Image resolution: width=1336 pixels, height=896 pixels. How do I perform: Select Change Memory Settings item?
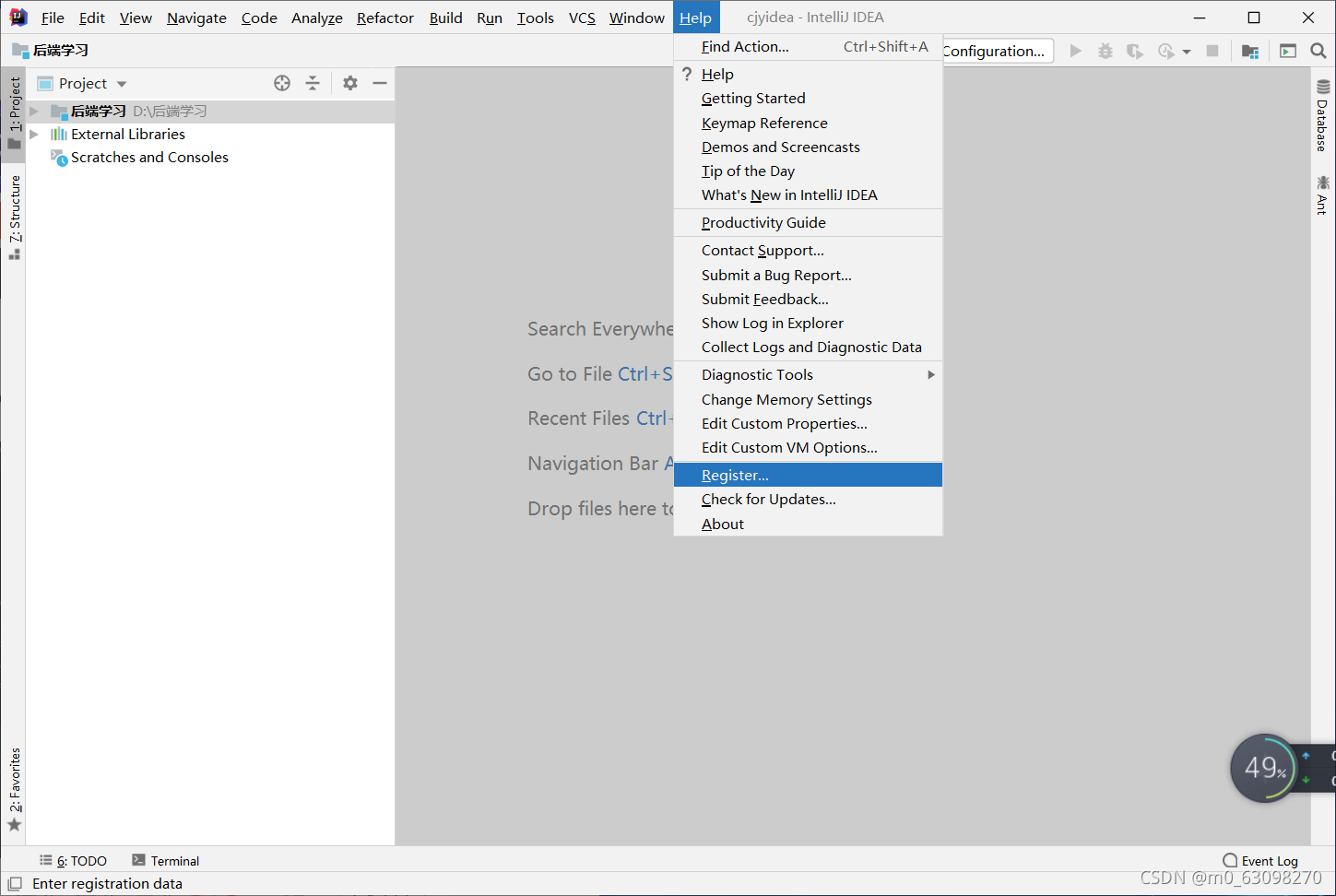[x=808, y=399]
